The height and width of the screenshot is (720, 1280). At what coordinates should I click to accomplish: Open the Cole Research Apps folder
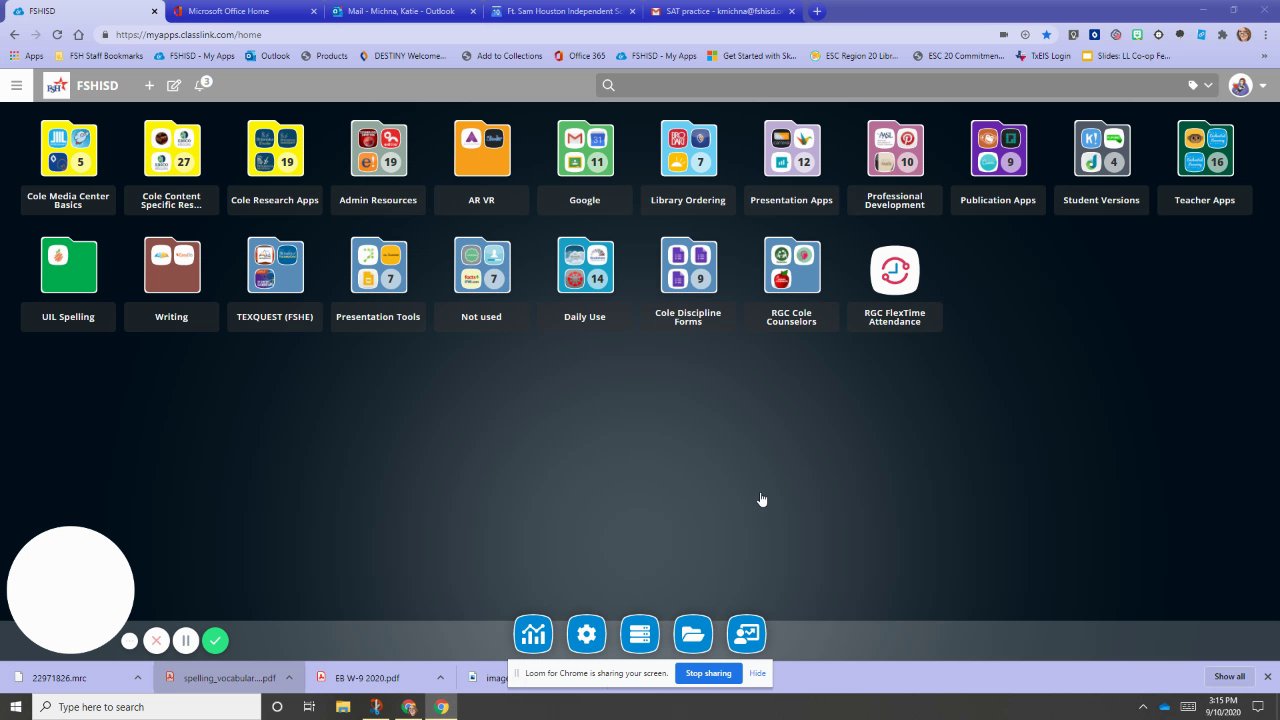[x=275, y=150]
